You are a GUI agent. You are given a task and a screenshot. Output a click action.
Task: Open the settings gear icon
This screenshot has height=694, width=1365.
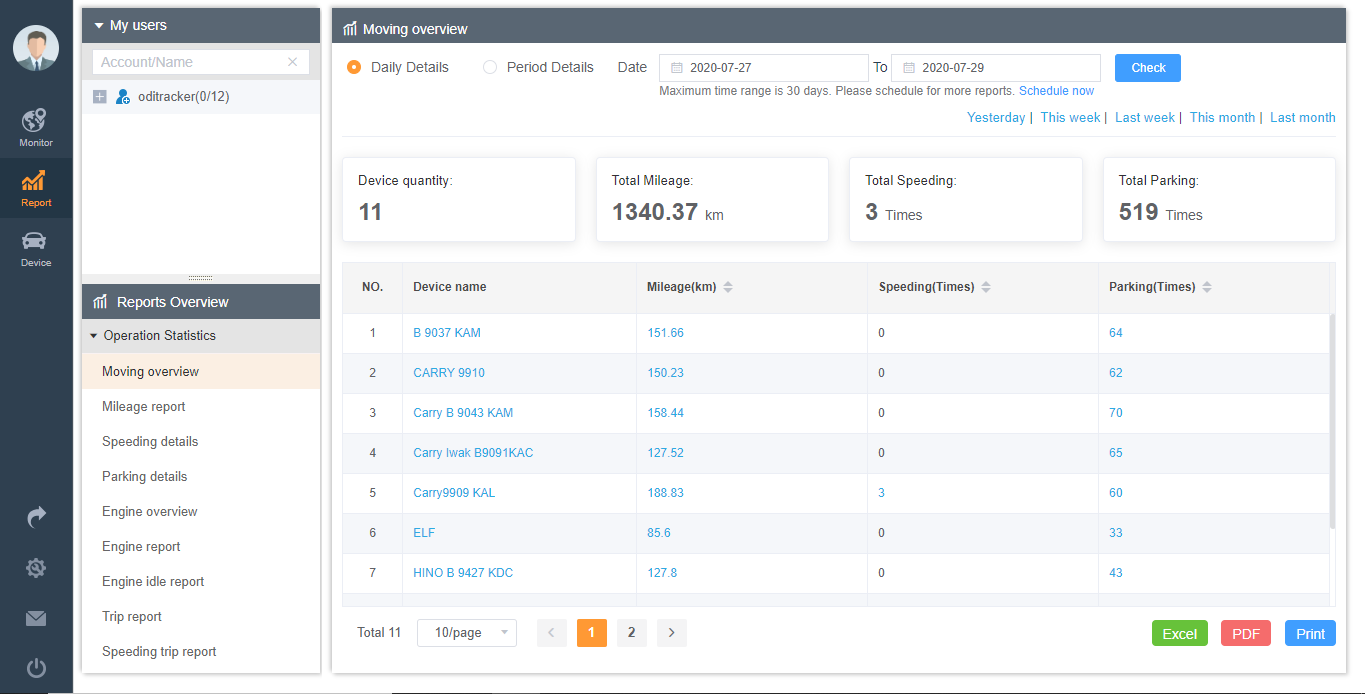pyautogui.click(x=36, y=568)
